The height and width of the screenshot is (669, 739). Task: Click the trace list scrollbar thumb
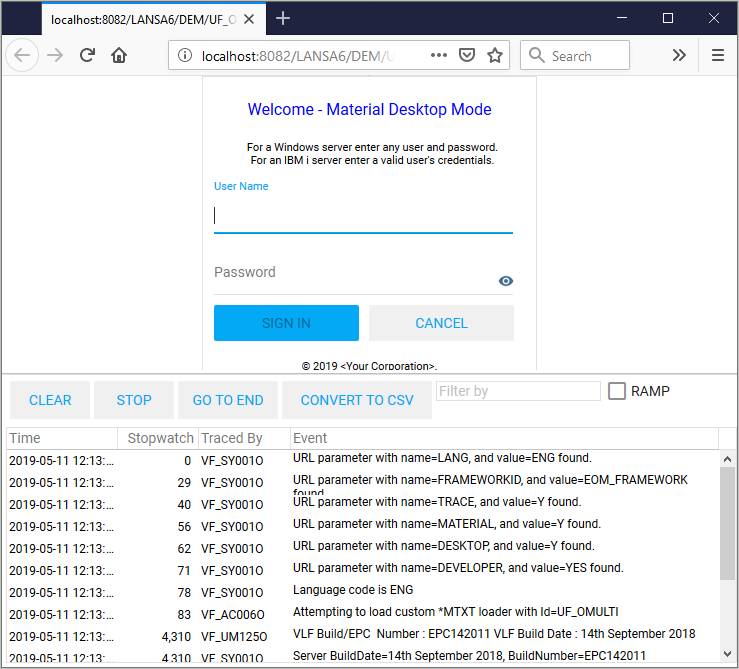pos(727,523)
